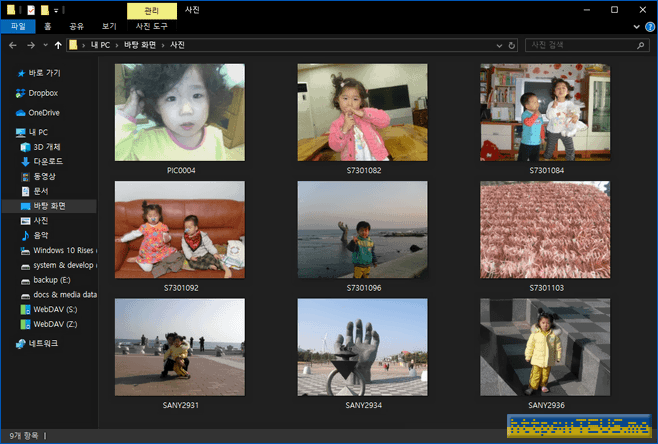Screen dimensions: 658x444
Task: Refresh the current folder view
Action: click(512, 45)
